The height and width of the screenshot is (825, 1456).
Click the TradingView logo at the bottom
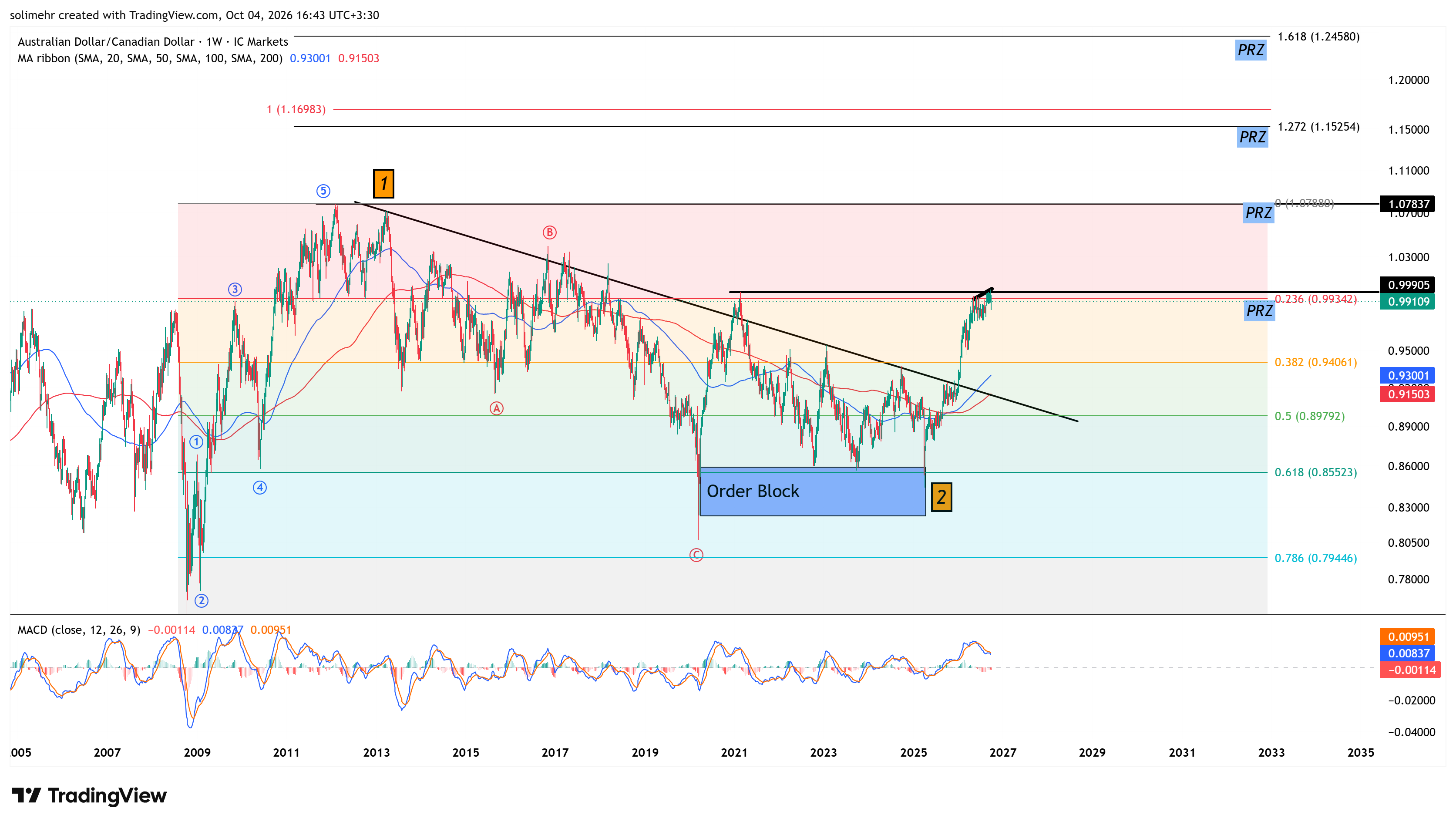[x=89, y=795]
